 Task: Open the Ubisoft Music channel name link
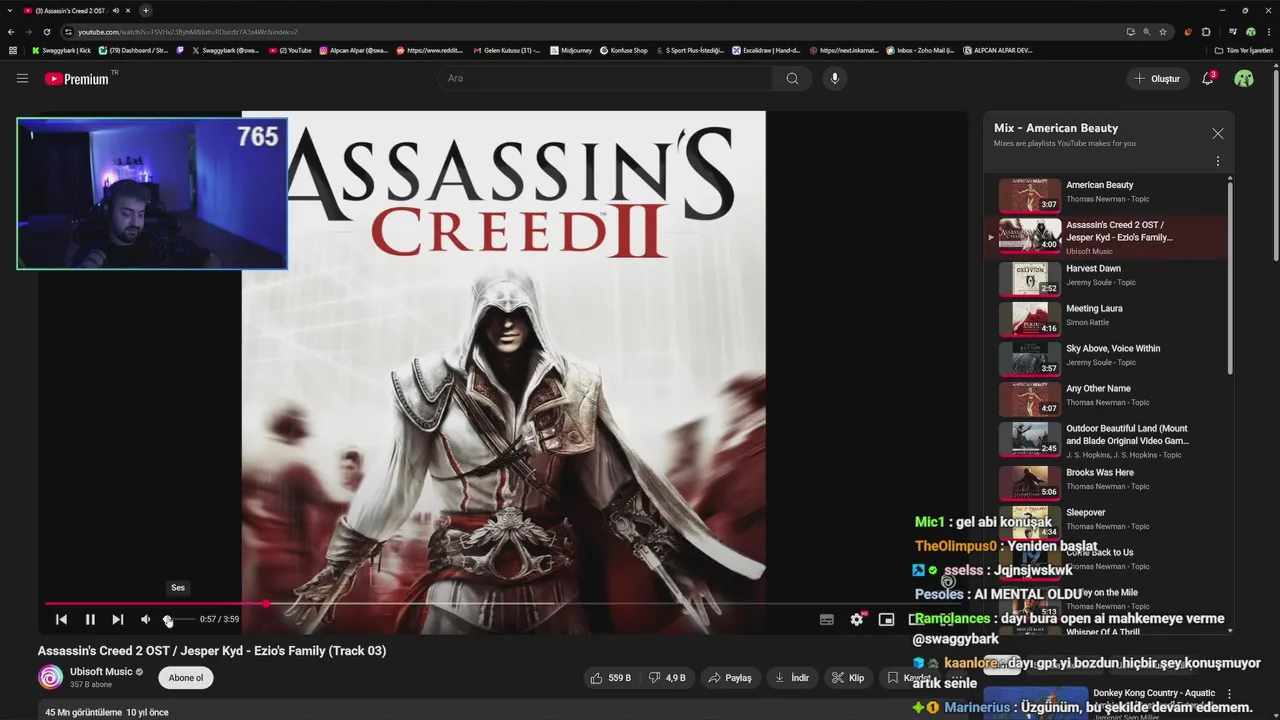pyautogui.click(x=101, y=672)
